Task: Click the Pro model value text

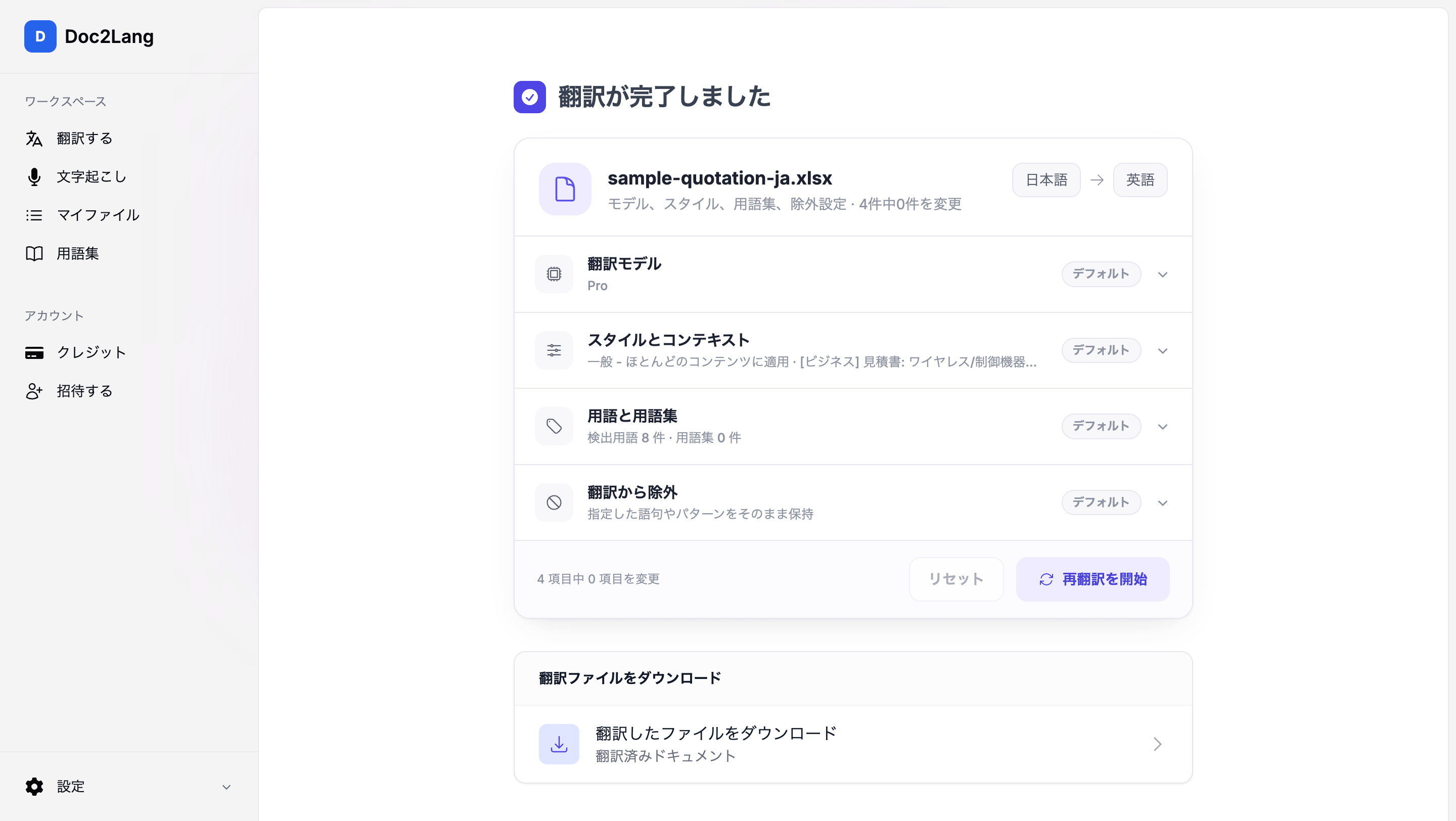Action: (x=598, y=286)
